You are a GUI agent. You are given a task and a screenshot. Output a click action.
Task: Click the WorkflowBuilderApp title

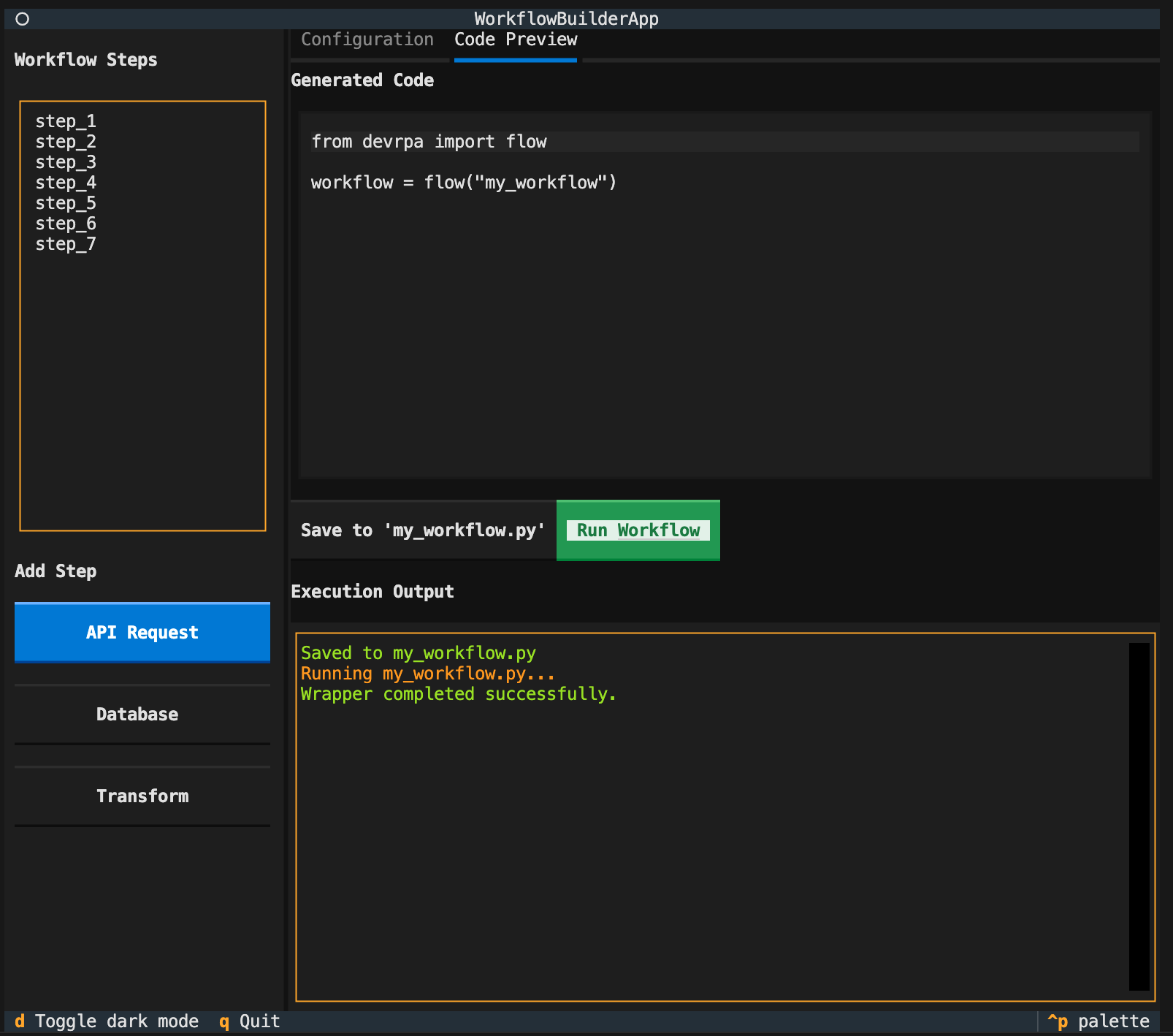567,19
